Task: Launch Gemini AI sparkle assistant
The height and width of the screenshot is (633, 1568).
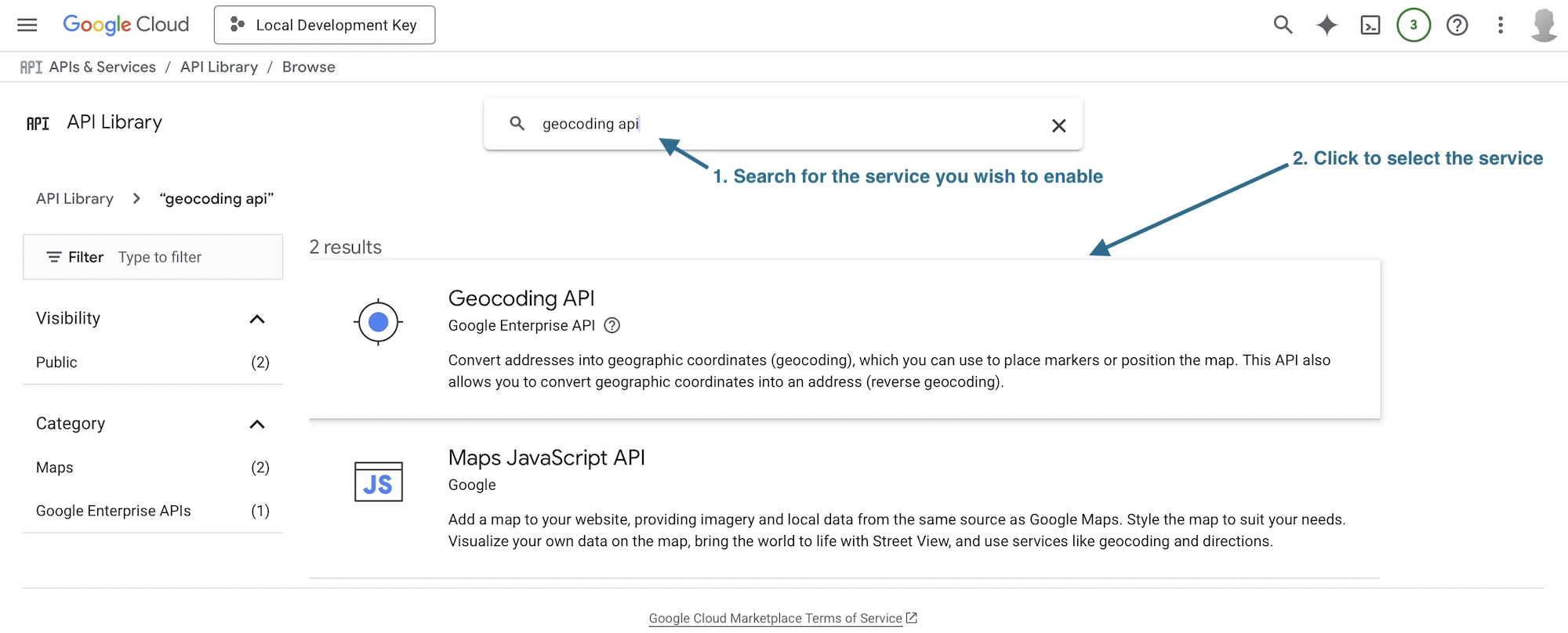Action: [x=1327, y=25]
